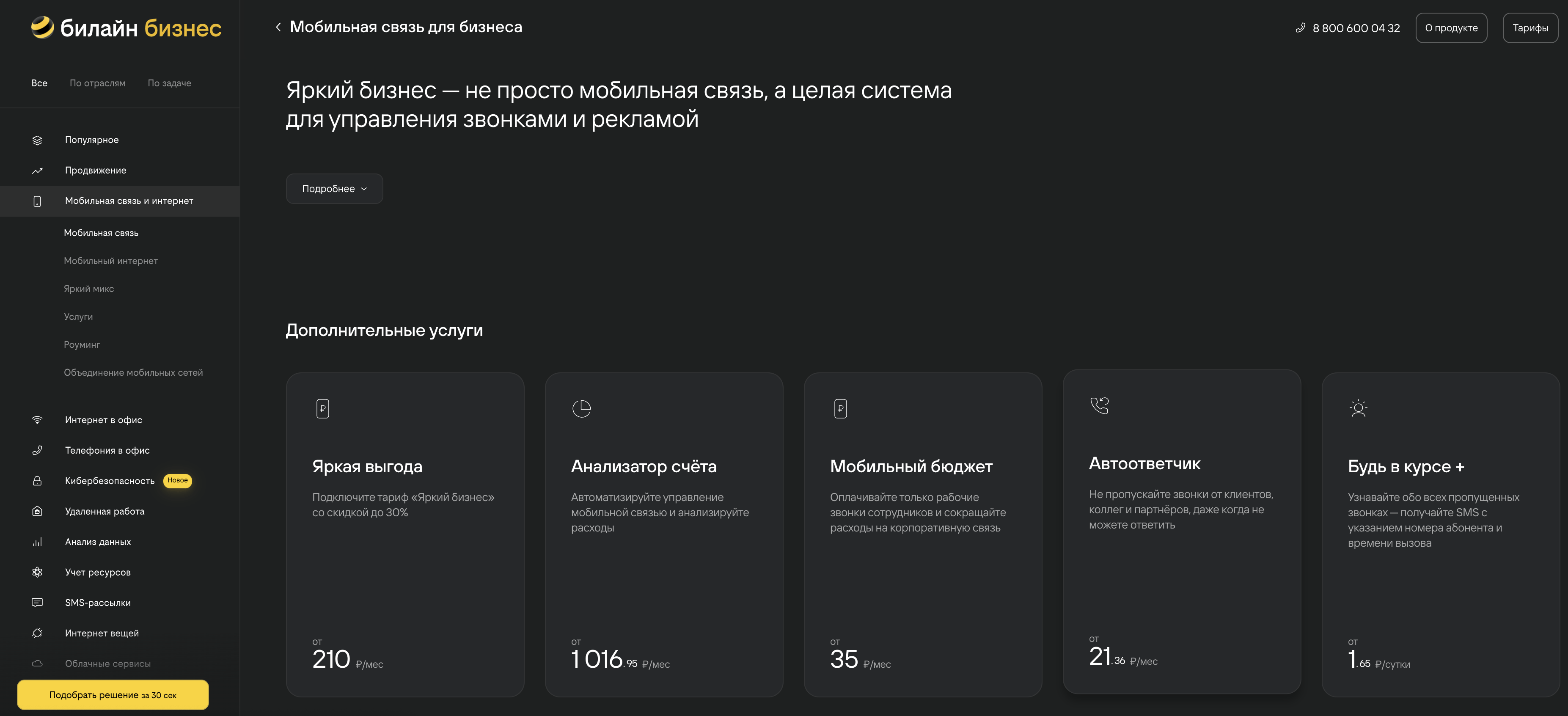Open the Тарифы page
1568x716 pixels.
1530,28
